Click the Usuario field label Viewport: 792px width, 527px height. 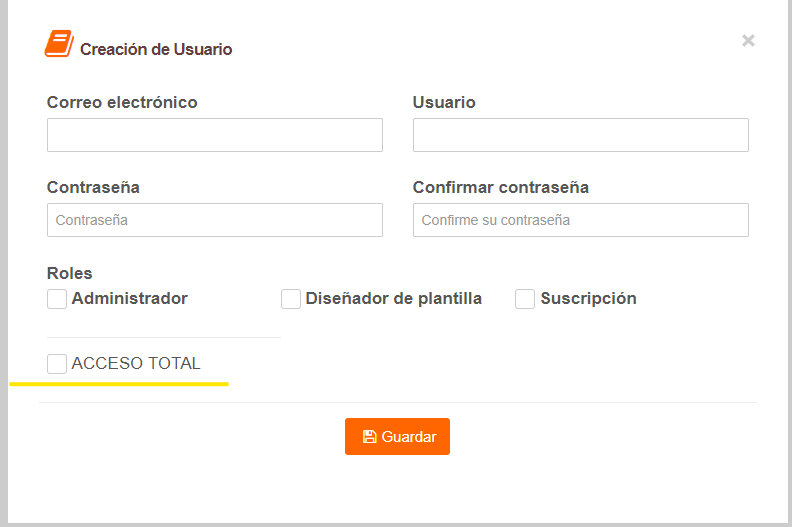(444, 102)
